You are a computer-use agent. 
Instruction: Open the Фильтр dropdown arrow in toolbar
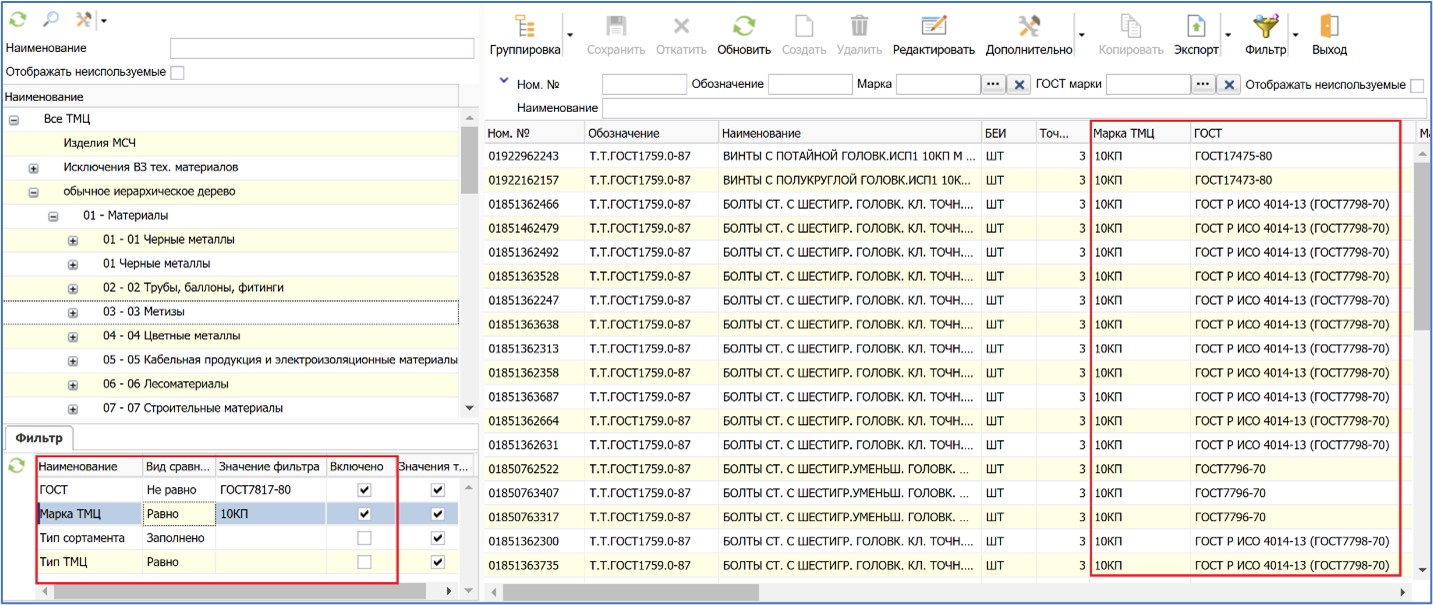click(1295, 35)
